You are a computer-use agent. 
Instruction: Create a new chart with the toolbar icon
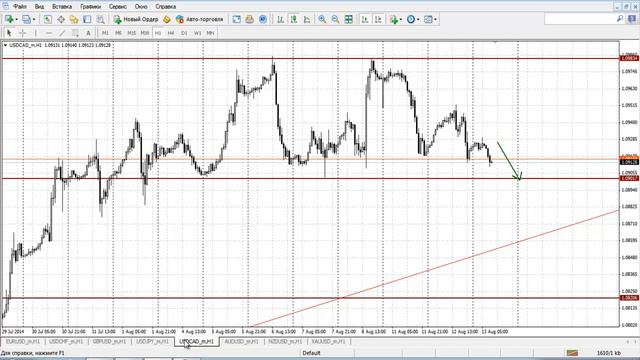coord(9,19)
